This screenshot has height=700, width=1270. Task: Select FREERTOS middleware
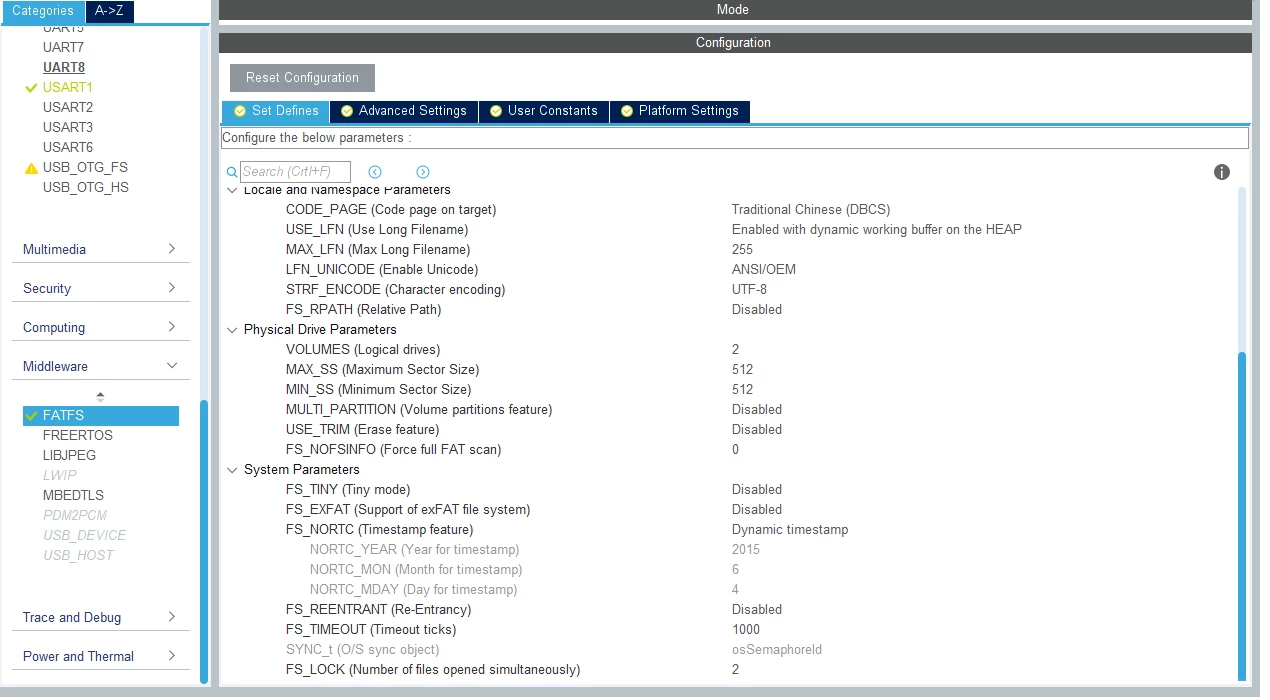pos(78,435)
